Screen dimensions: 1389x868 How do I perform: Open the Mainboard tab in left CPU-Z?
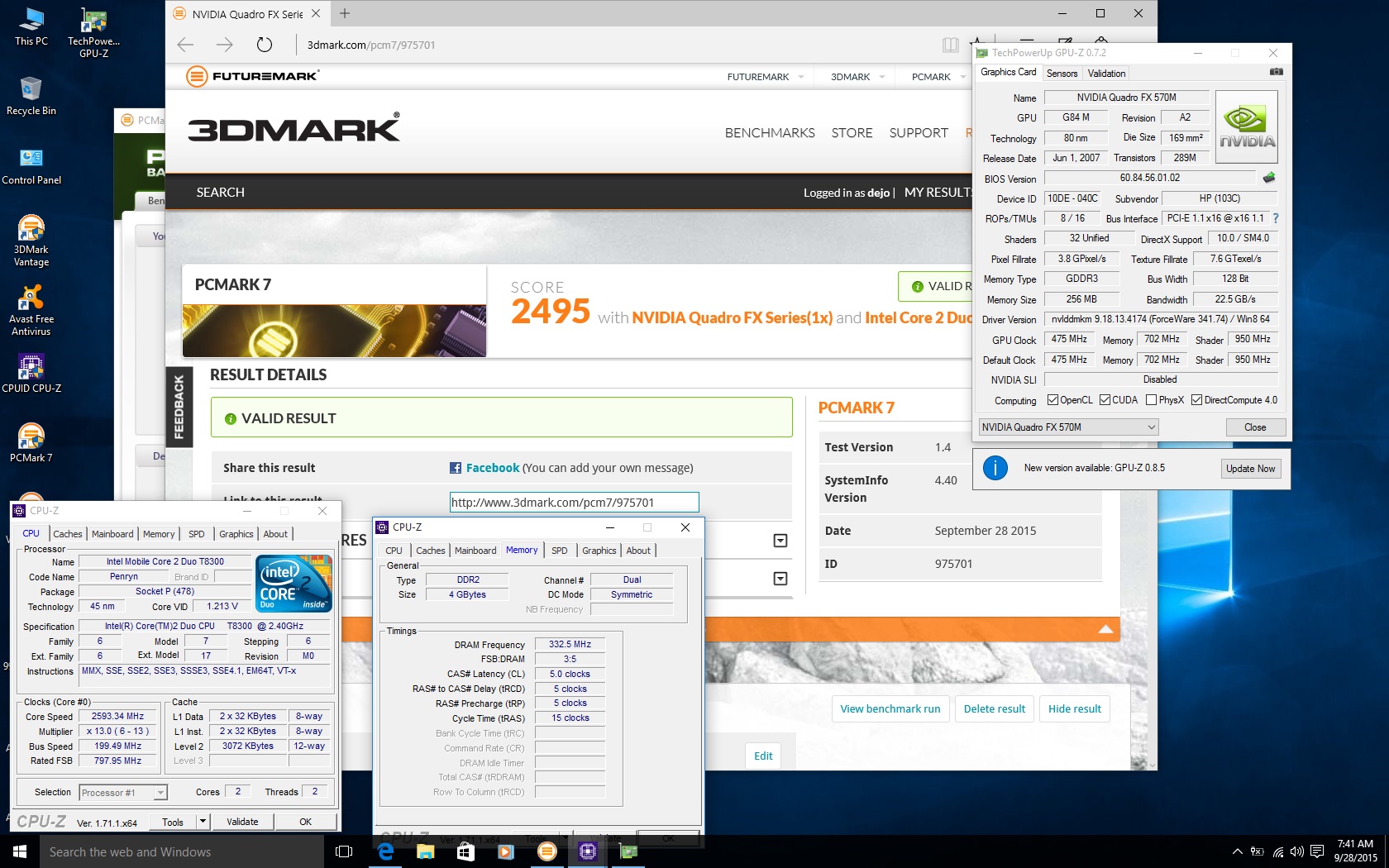[x=112, y=534]
